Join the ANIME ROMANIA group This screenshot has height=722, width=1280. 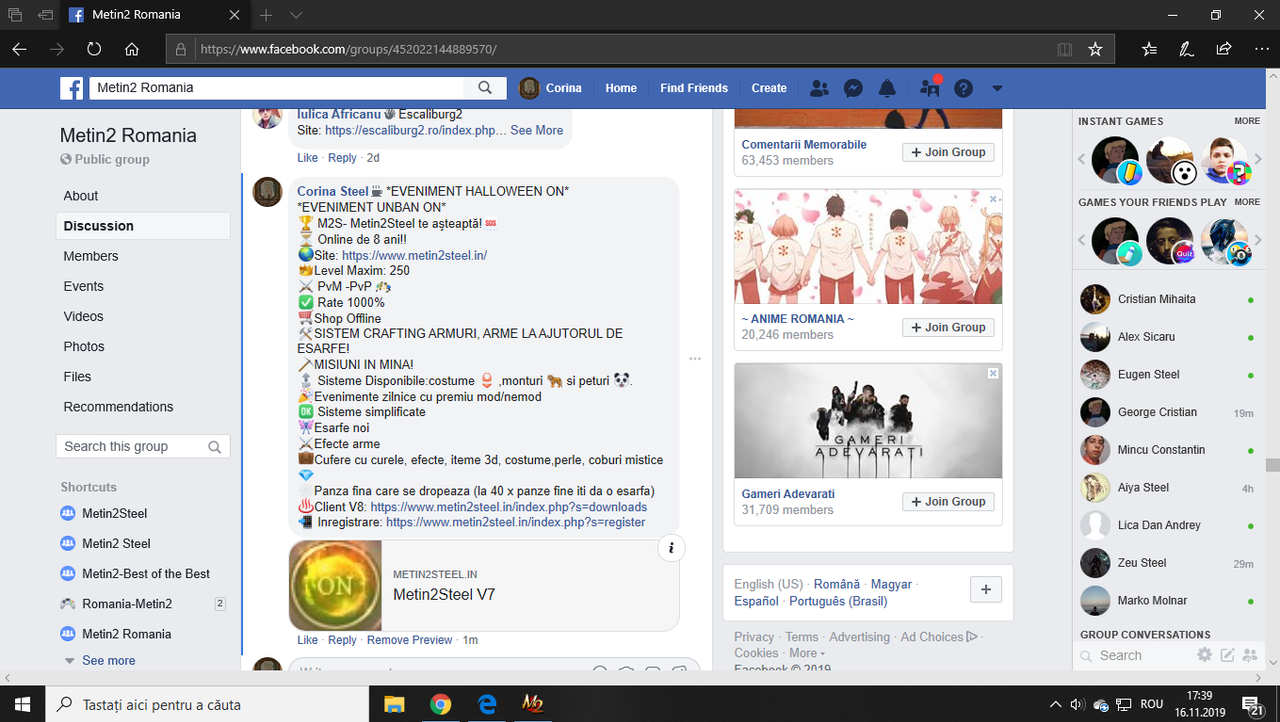coord(948,327)
